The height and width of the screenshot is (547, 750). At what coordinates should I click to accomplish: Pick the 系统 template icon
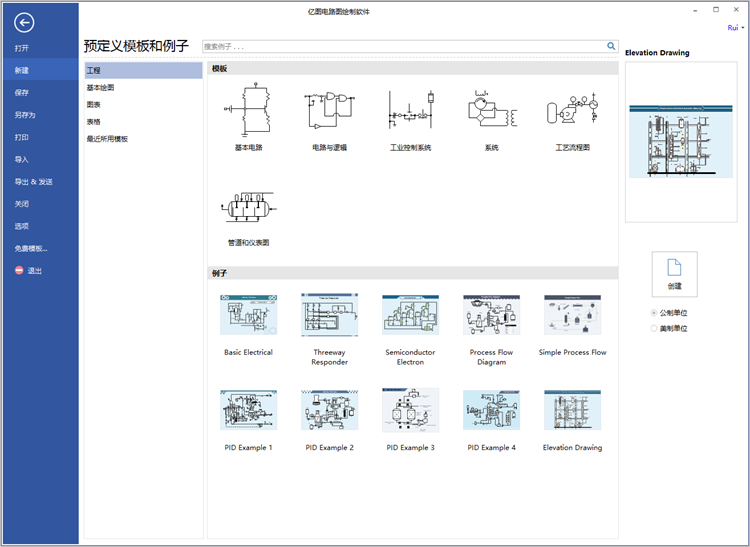492,109
